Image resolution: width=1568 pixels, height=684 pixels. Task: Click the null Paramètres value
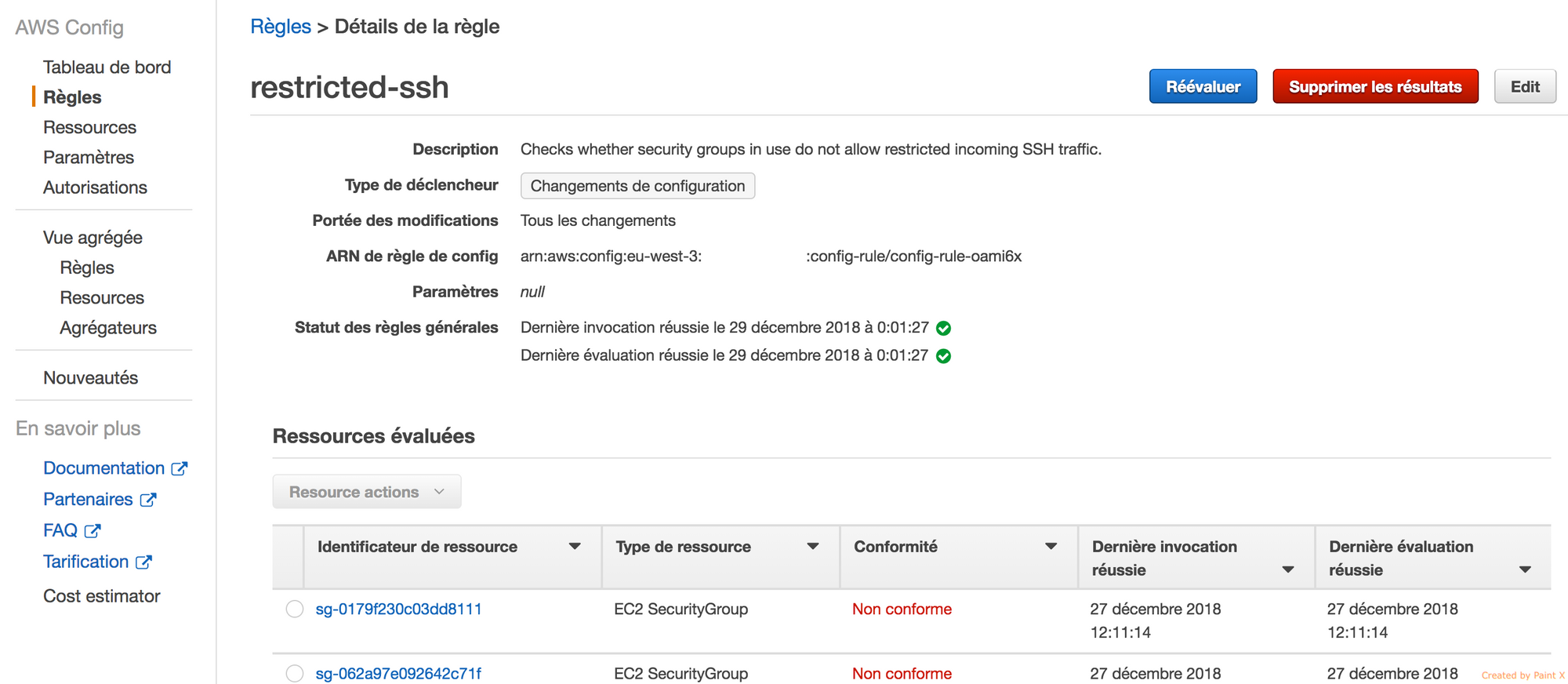532,292
